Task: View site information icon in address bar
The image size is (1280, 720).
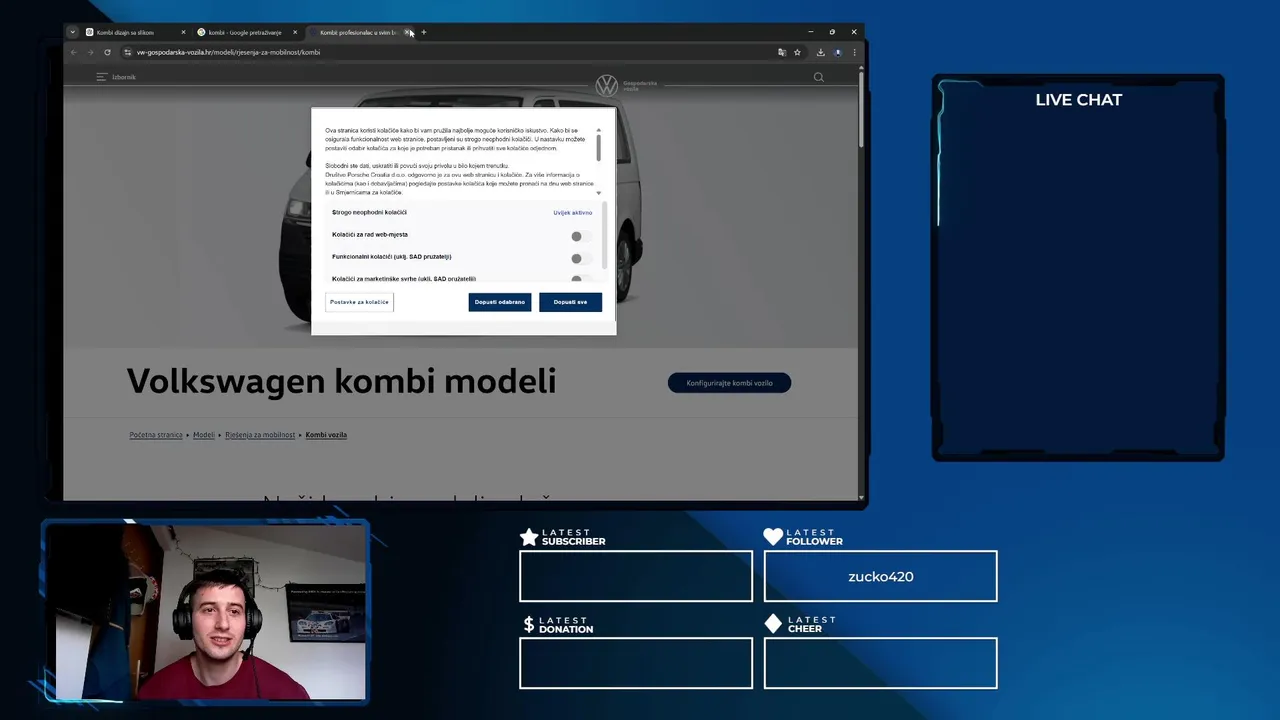Action: [x=128, y=52]
